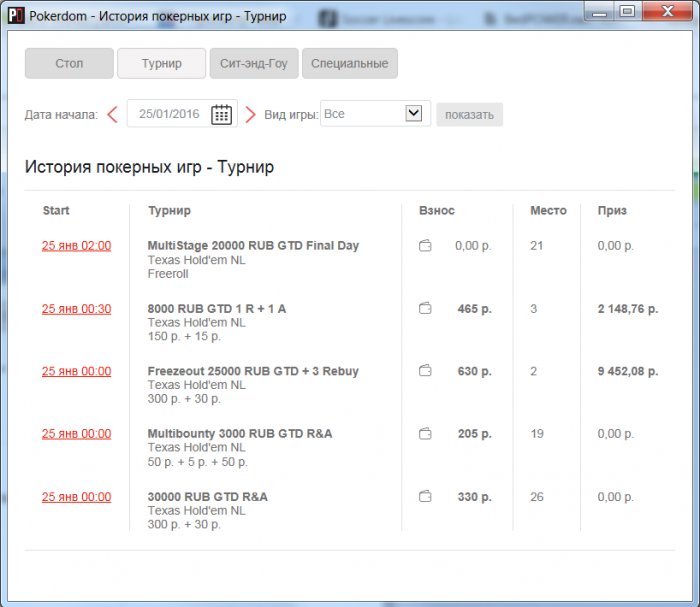
Task: Click the 2 148,76 р. prize value
Action: point(628,309)
